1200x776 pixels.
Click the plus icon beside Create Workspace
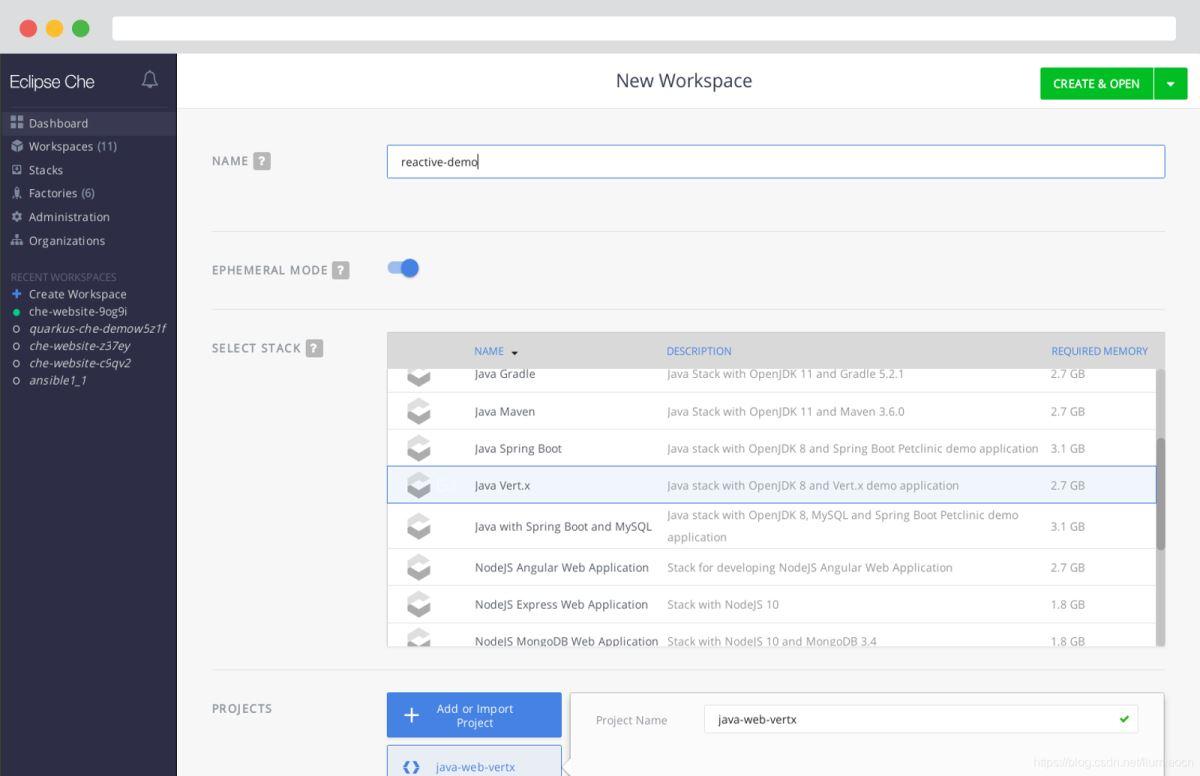tap(16, 294)
